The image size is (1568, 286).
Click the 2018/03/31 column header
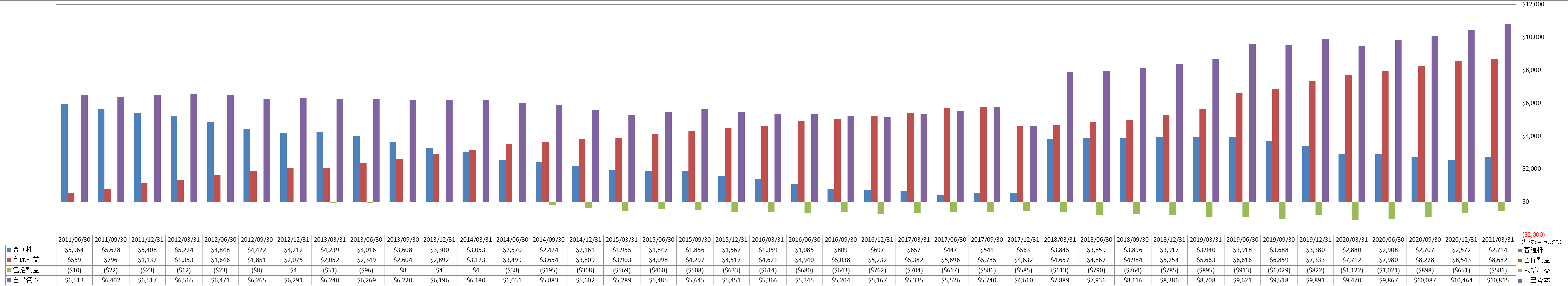point(1060,240)
